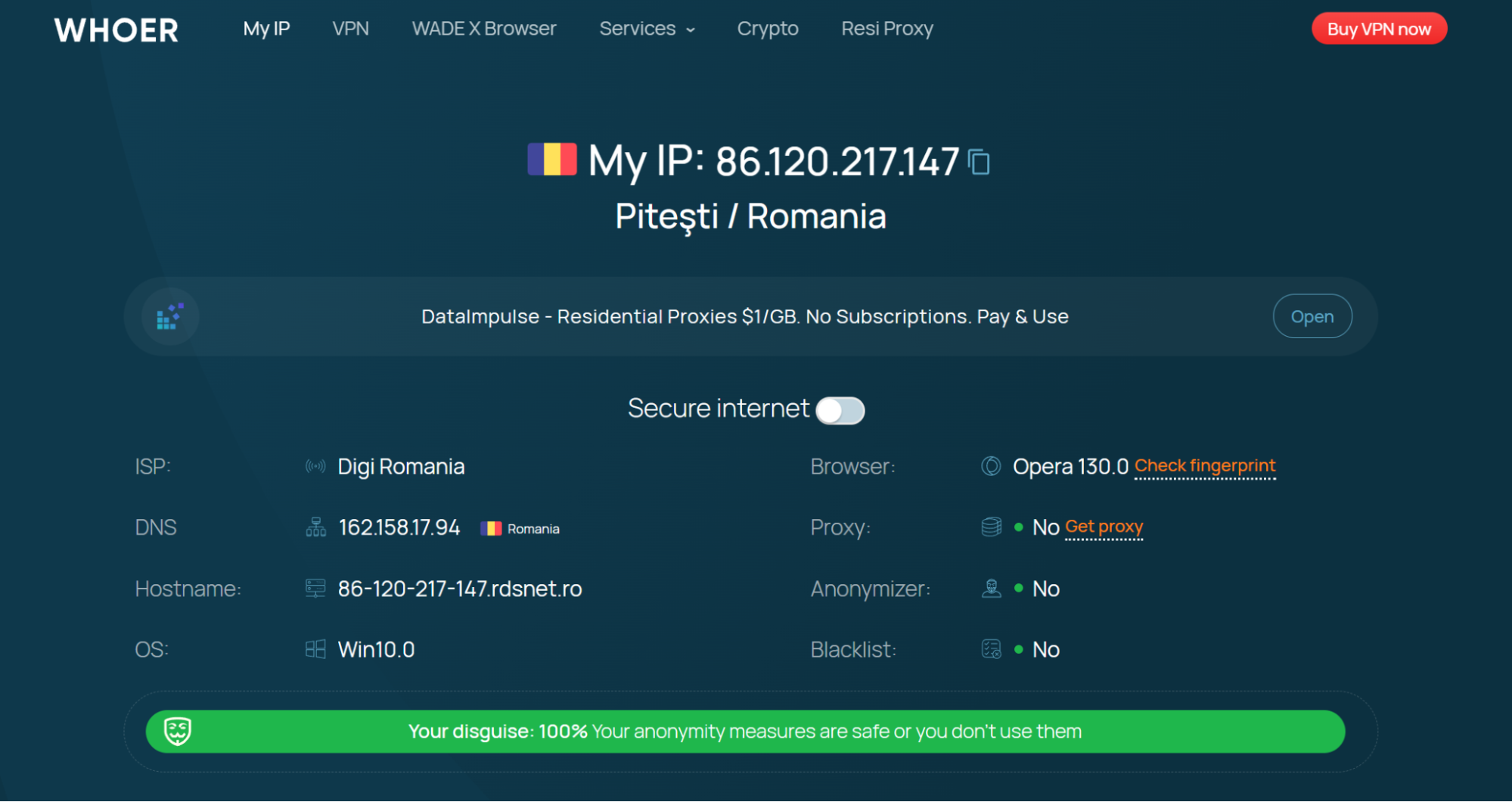This screenshot has width=1512, height=802.
Task: Click the Hostname server icon
Action: pyautogui.click(x=315, y=588)
